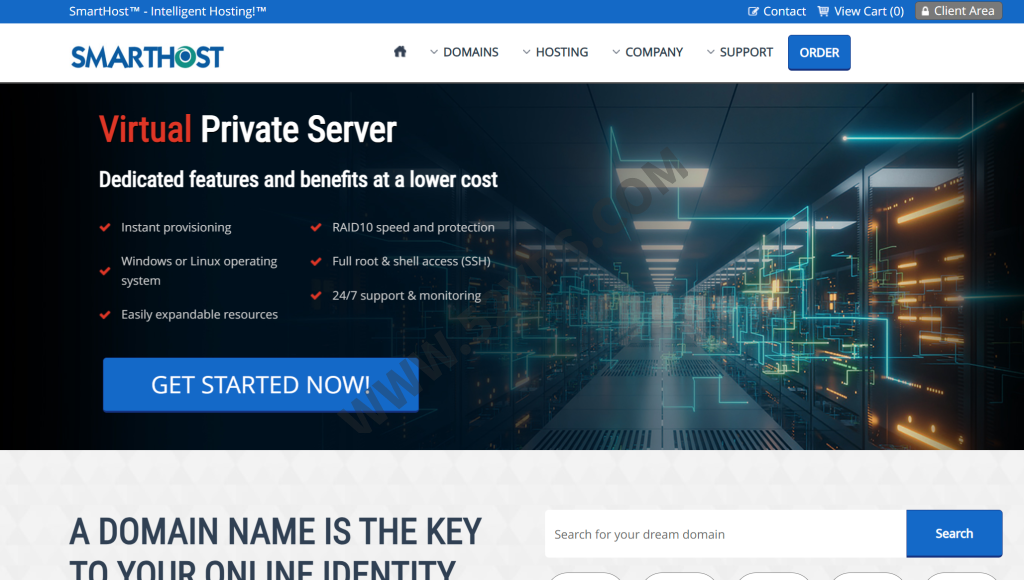This screenshot has height=580, width=1024.
Task: Click 'Dedicated features and benefits at a lower cost'
Action: tap(298, 180)
